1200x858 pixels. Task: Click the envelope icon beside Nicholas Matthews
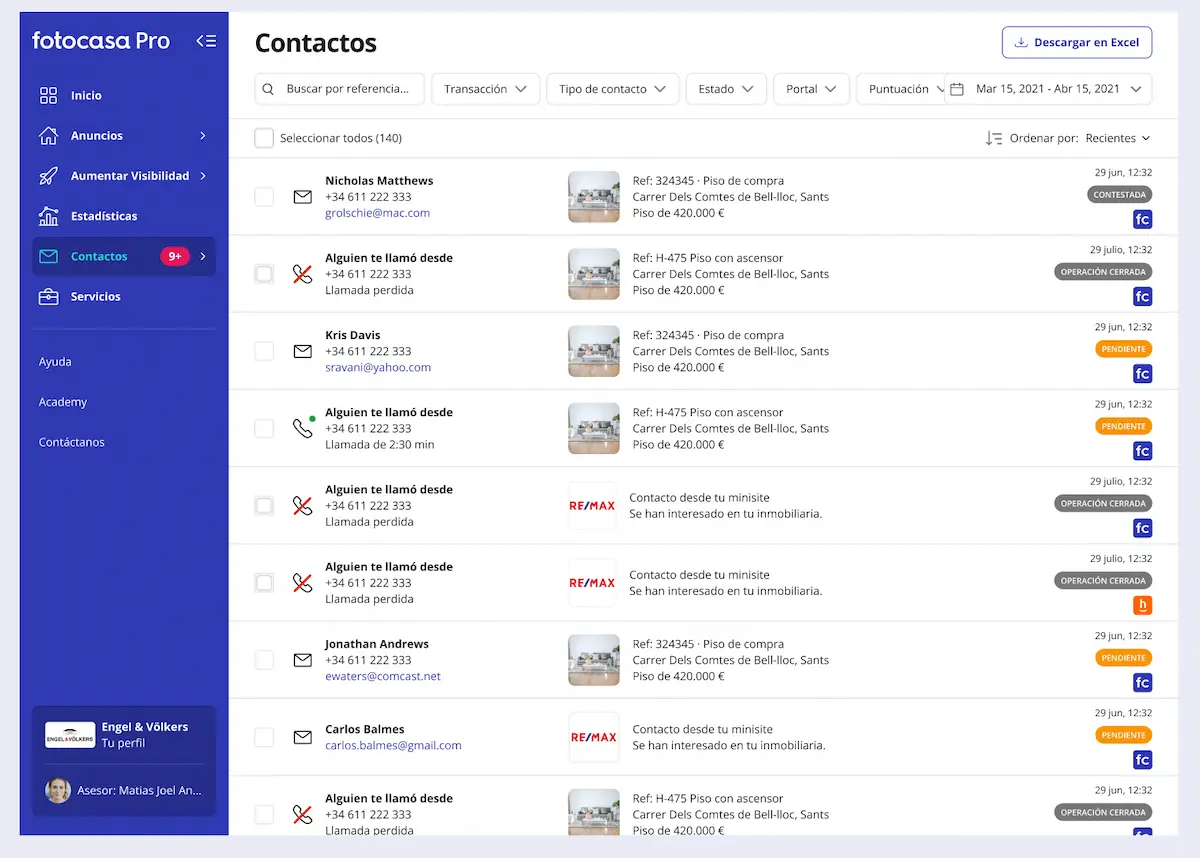click(x=302, y=197)
